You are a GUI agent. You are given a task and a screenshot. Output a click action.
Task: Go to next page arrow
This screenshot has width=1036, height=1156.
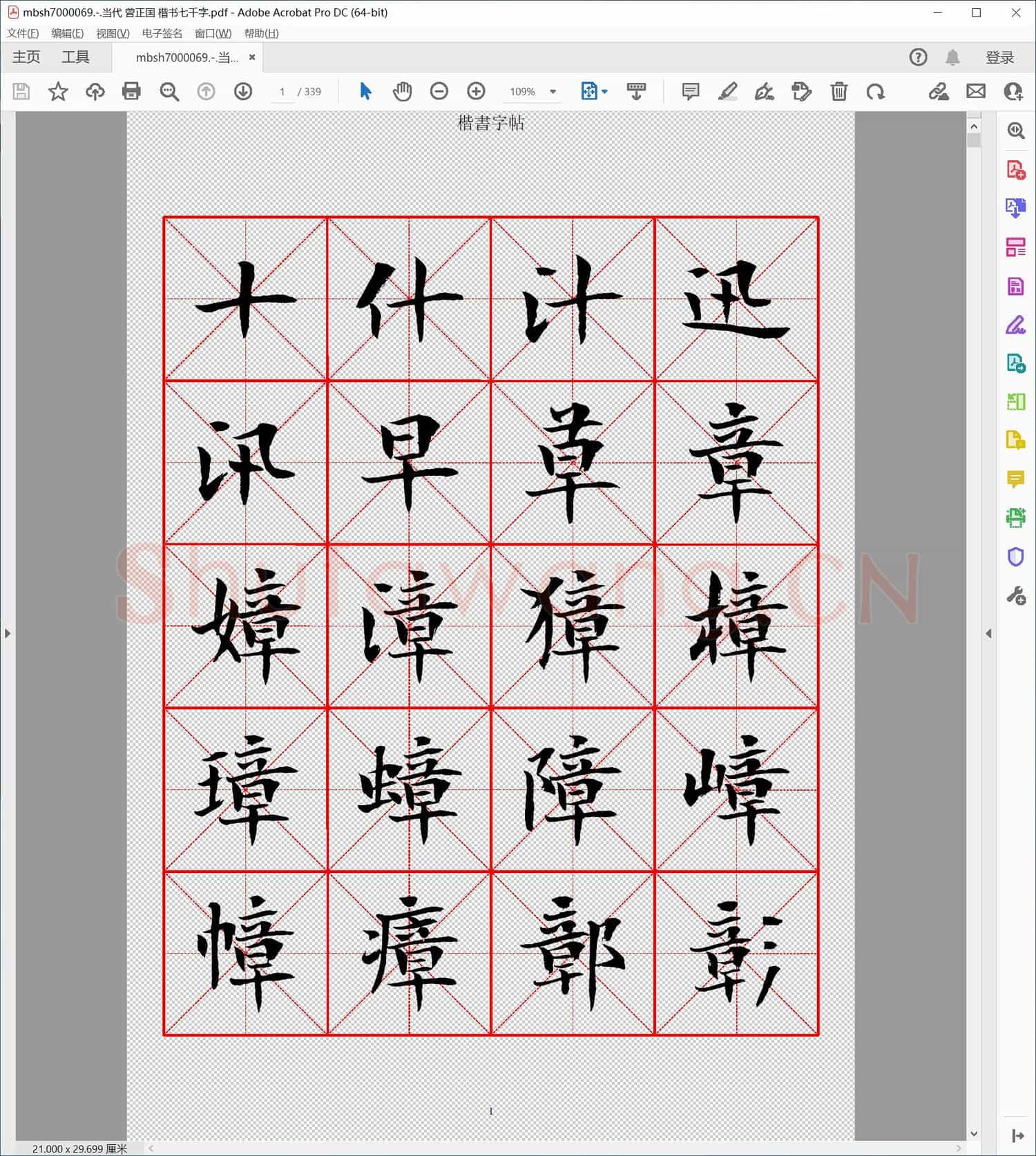[243, 91]
